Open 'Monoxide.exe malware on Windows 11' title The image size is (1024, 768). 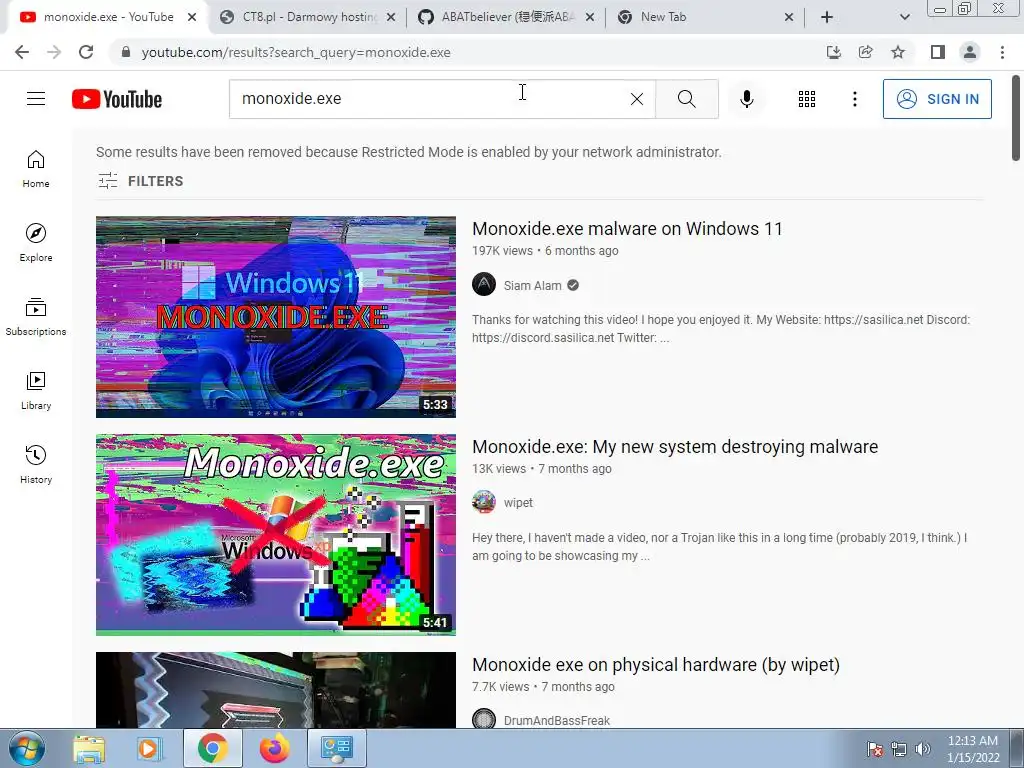point(627,229)
